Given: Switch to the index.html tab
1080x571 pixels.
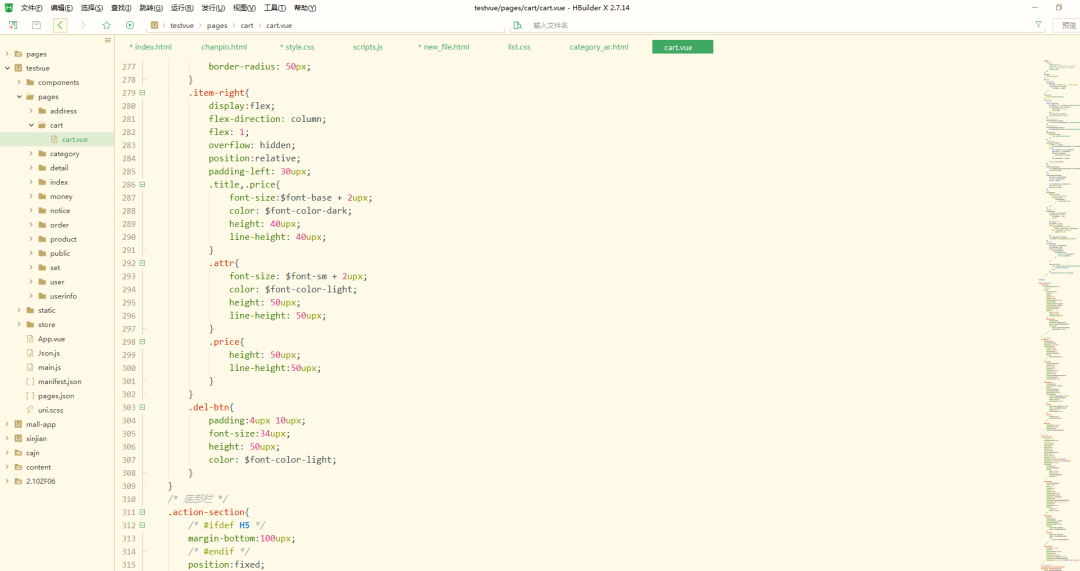Looking at the screenshot, I should coord(150,47).
